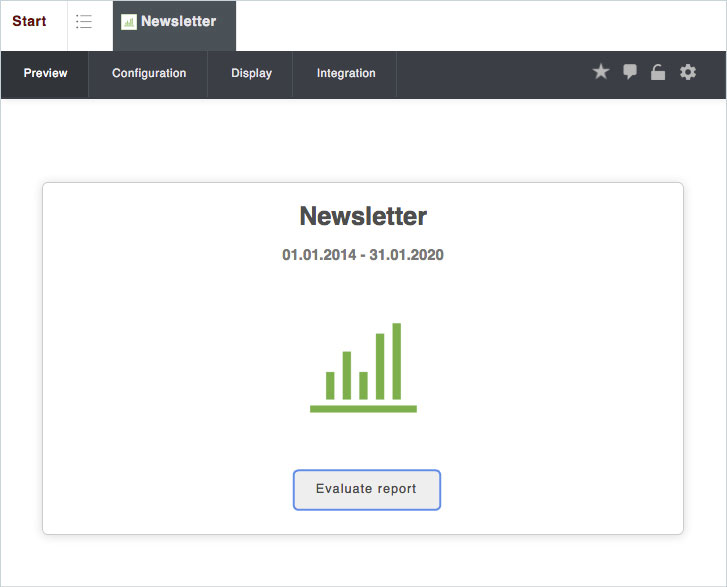
Task: Click the small chart icon in Newsletter tab
Action: tap(128, 22)
